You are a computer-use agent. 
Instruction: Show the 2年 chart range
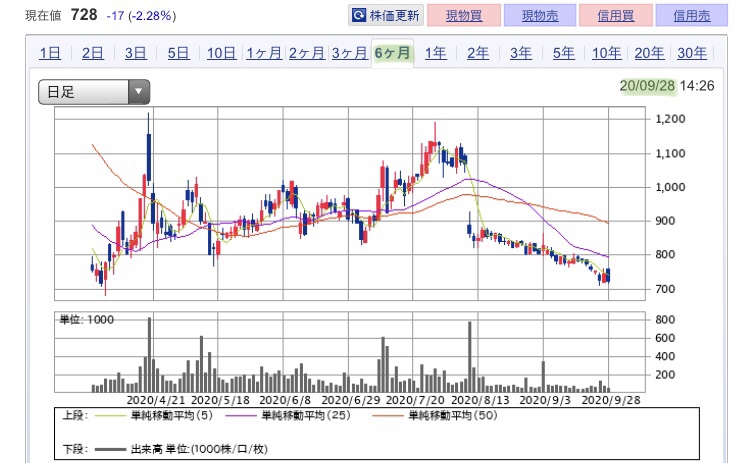tap(478, 53)
